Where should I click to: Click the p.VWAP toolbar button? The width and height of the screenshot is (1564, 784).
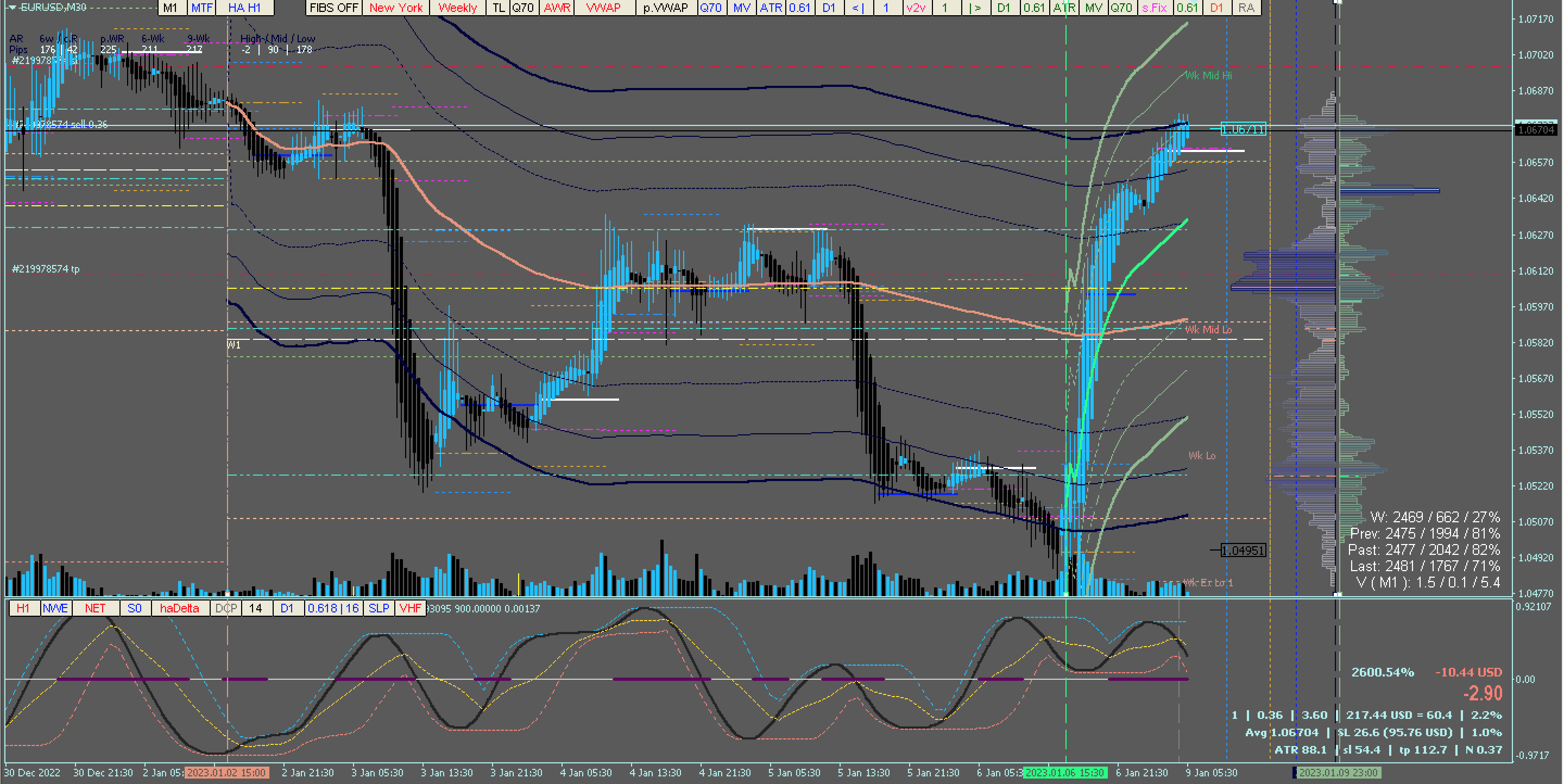pyautogui.click(x=665, y=8)
